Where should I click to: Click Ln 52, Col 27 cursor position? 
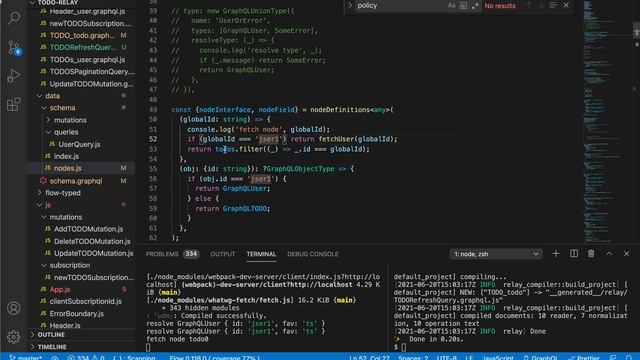(369, 357)
